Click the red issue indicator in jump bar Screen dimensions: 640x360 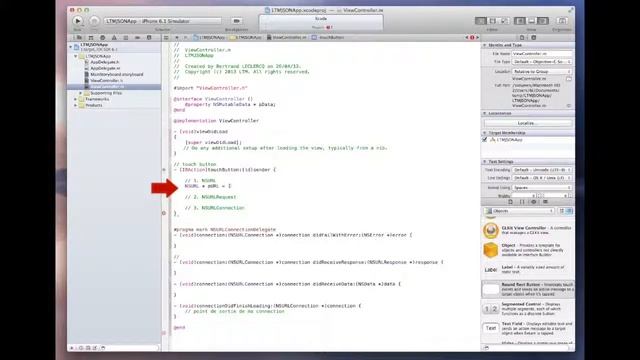tap(472, 38)
